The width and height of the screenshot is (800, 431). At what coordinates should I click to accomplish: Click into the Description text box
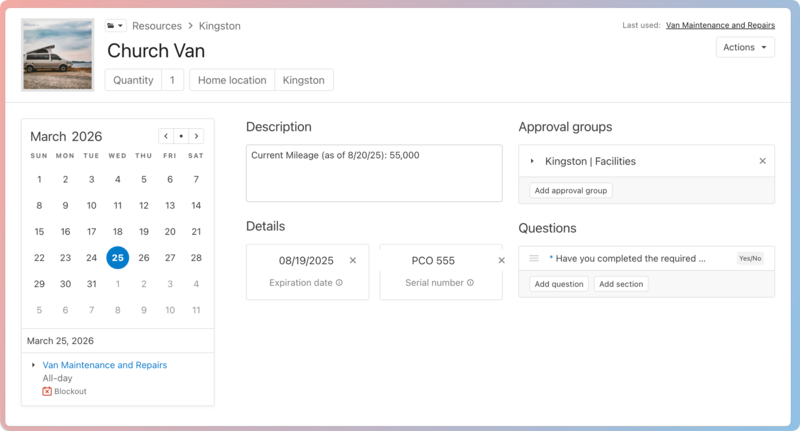[374, 173]
